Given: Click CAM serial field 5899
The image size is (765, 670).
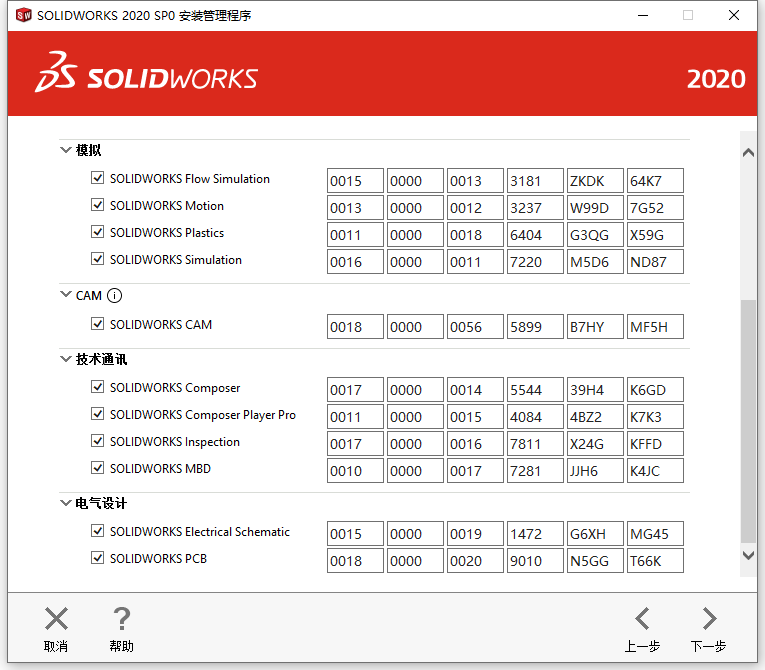Looking at the screenshot, I should tap(535, 326).
